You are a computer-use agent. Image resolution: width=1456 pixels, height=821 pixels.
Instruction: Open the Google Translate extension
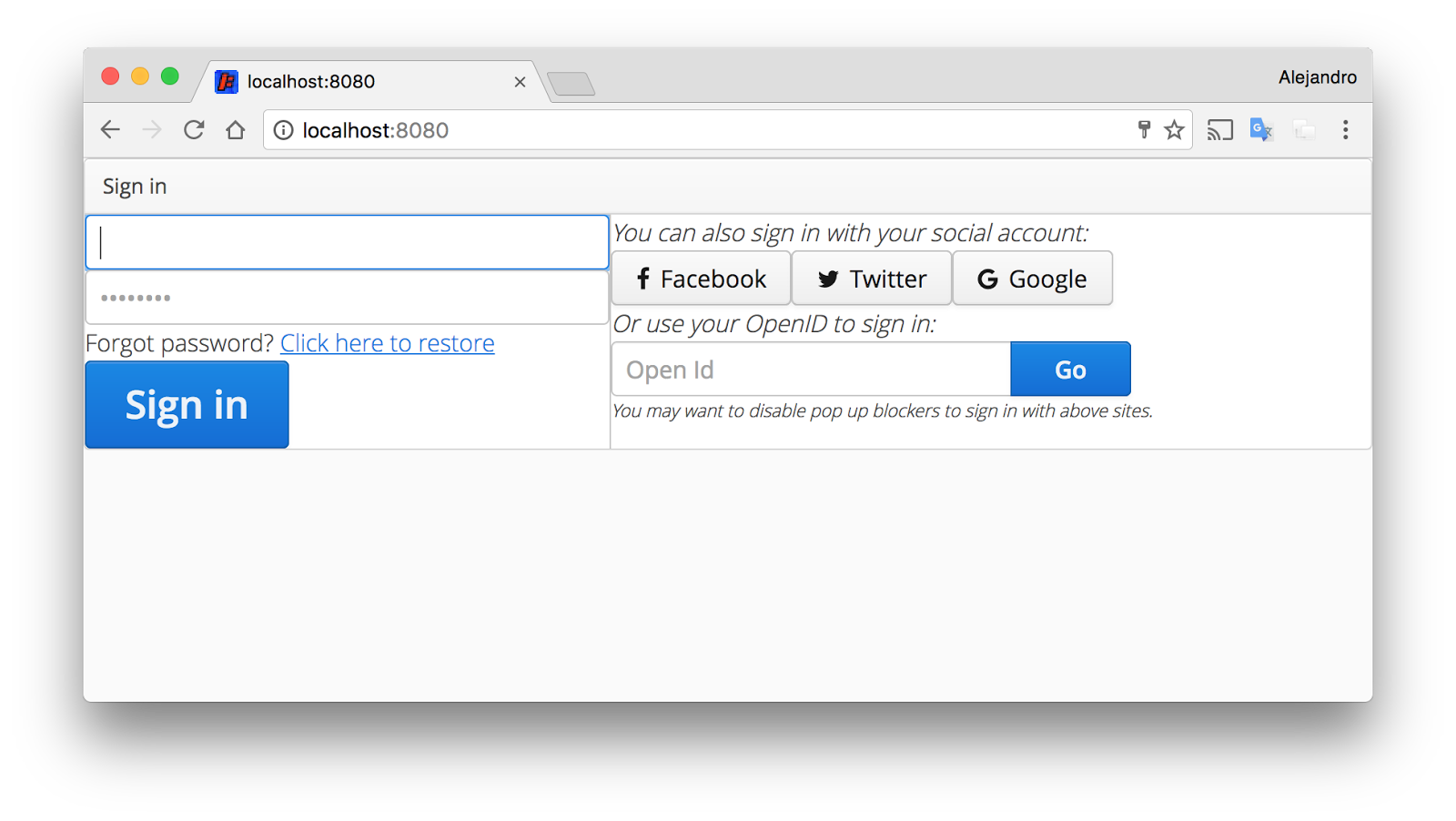click(x=1260, y=130)
